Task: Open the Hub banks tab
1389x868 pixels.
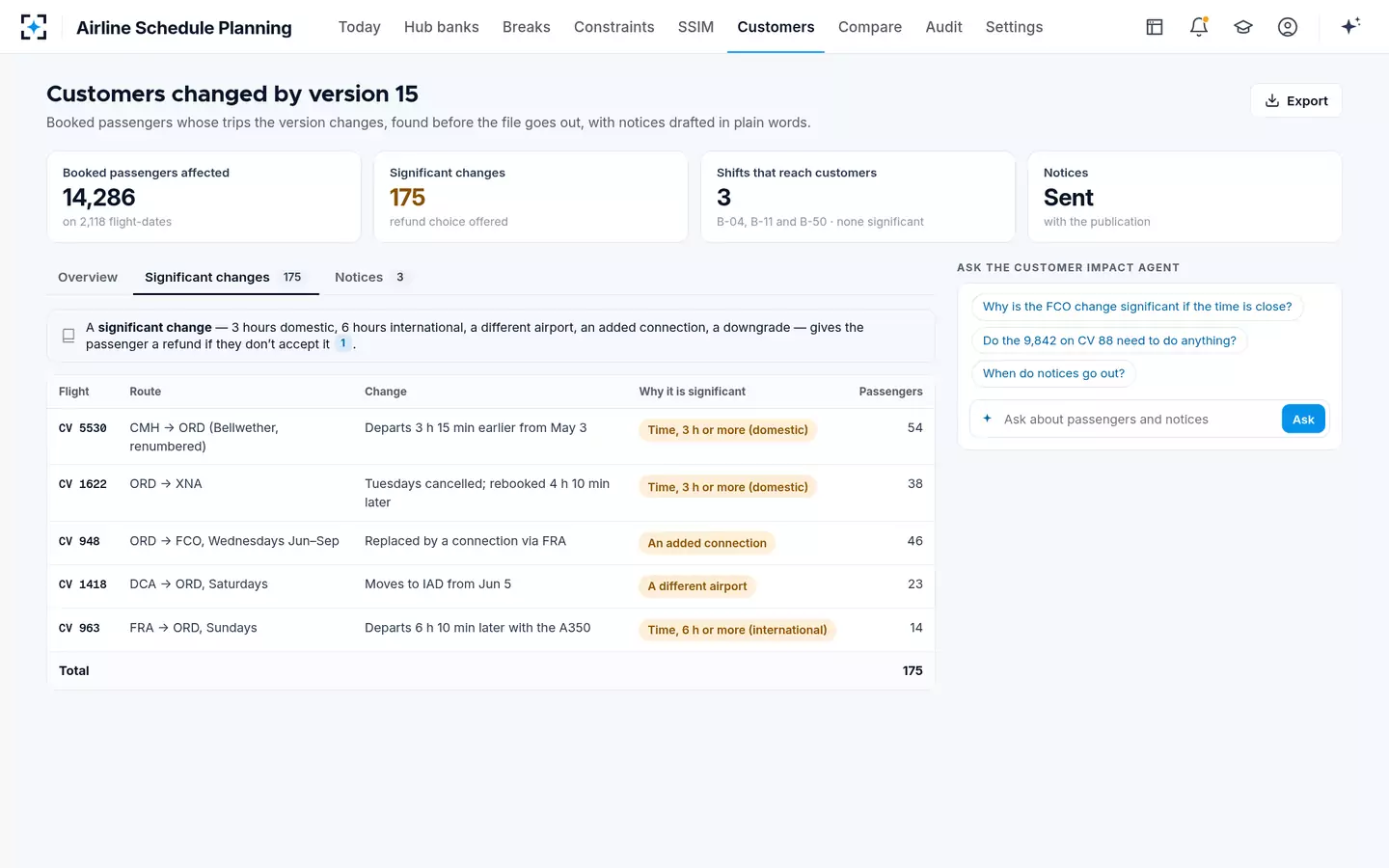Action: (x=441, y=27)
